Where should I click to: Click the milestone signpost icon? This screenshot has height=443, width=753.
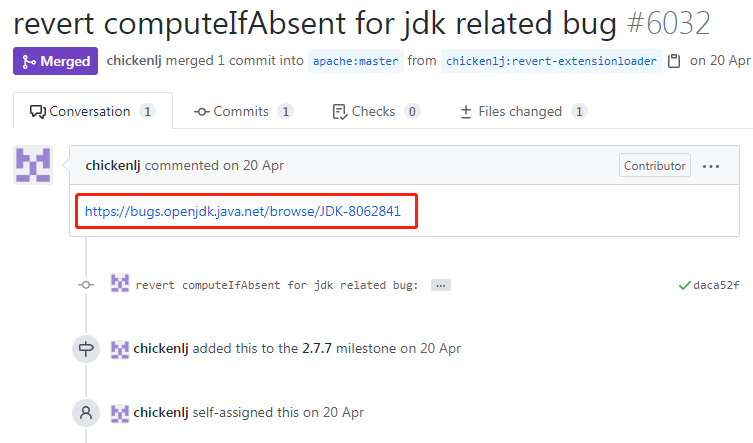pos(86,349)
